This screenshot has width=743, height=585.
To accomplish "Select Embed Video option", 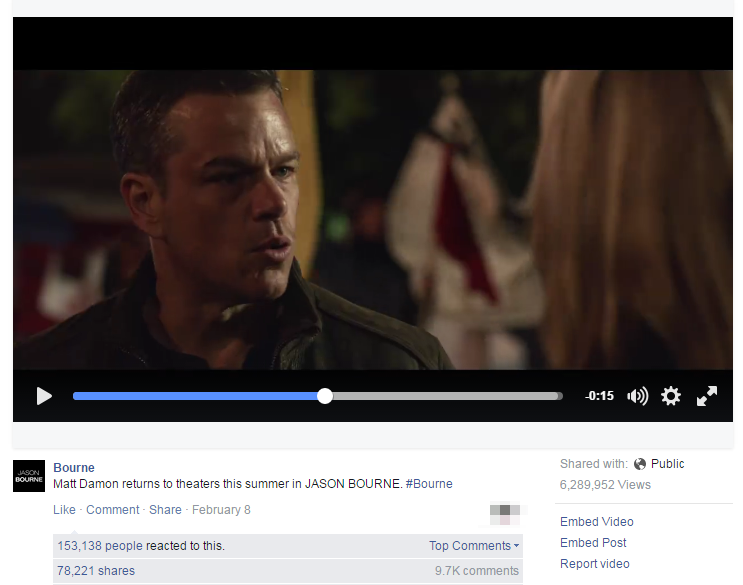I will click(x=596, y=522).
